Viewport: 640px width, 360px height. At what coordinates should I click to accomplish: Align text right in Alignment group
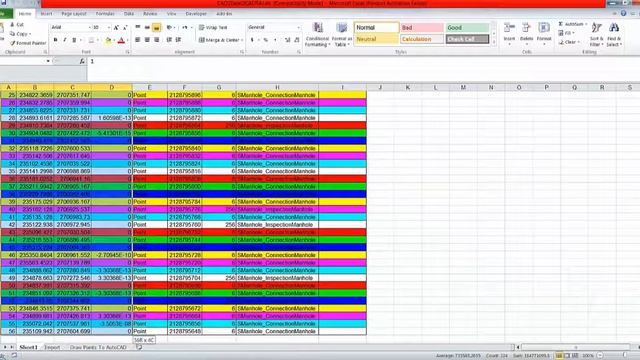(x=156, y=40)
